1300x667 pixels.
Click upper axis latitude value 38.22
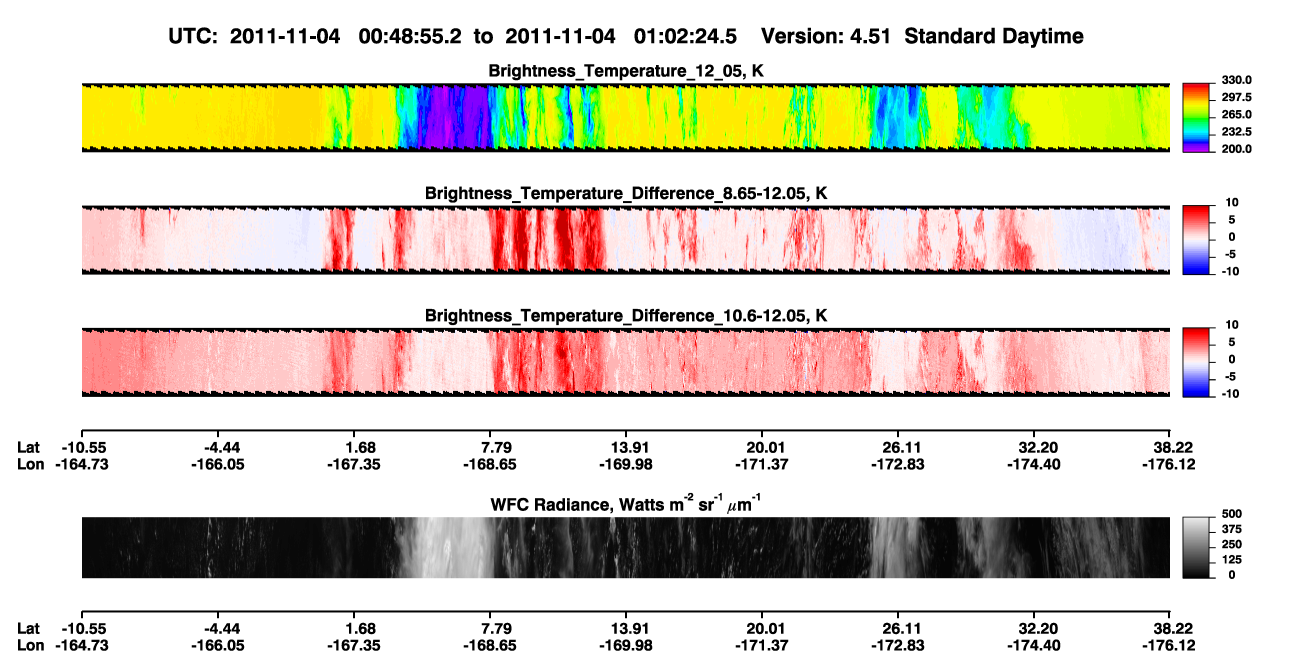pos(1173,447)
